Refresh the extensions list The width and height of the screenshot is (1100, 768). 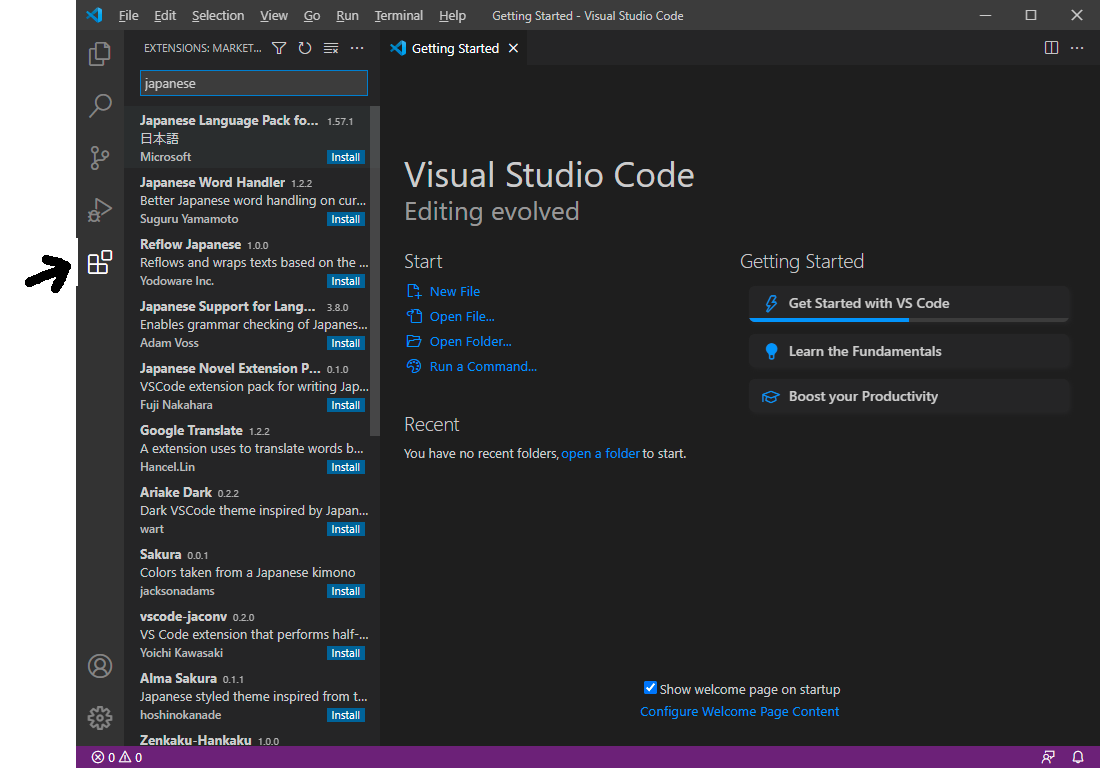click(x=304, y=48)
